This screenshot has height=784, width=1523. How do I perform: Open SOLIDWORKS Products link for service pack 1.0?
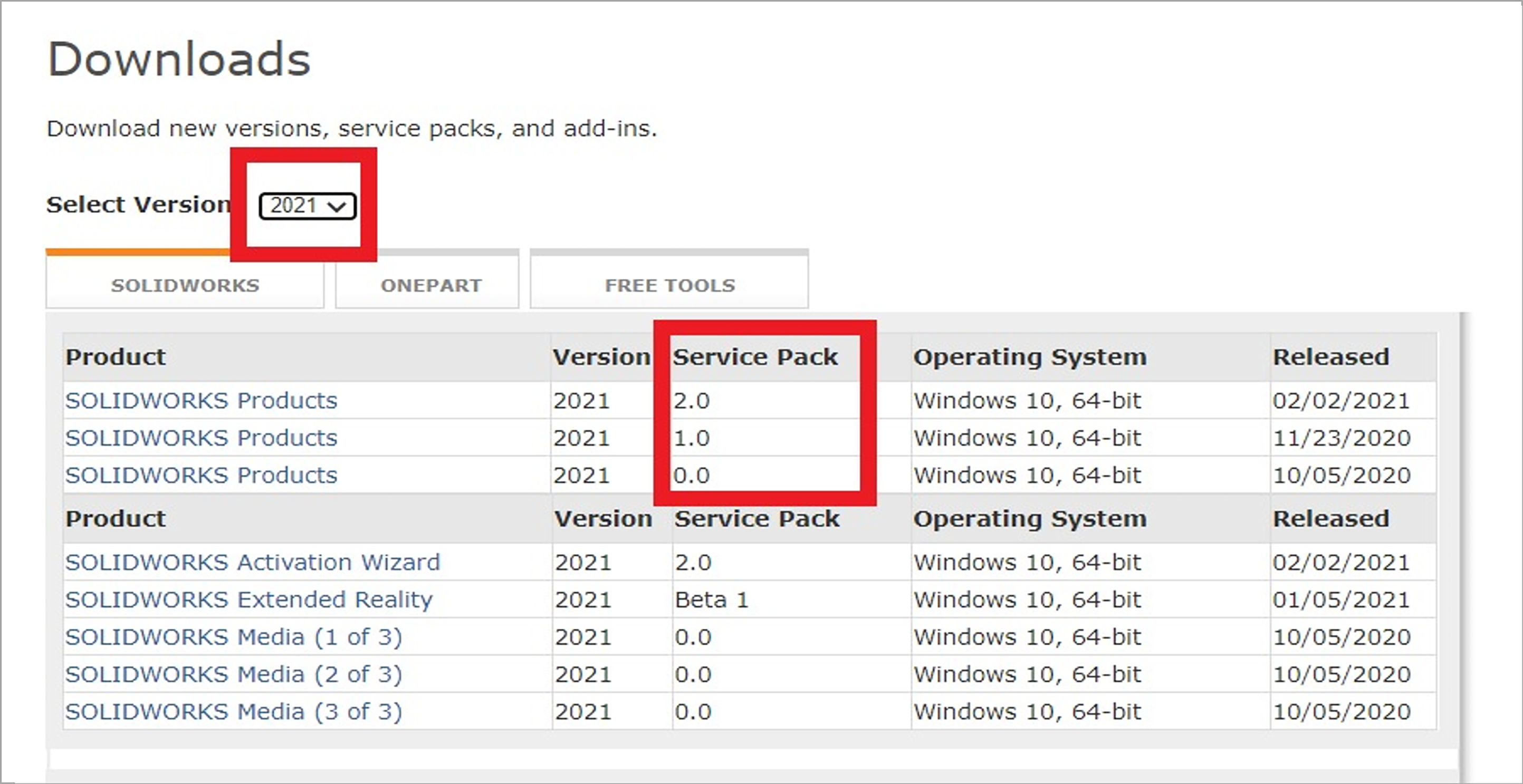pos(201,438)
